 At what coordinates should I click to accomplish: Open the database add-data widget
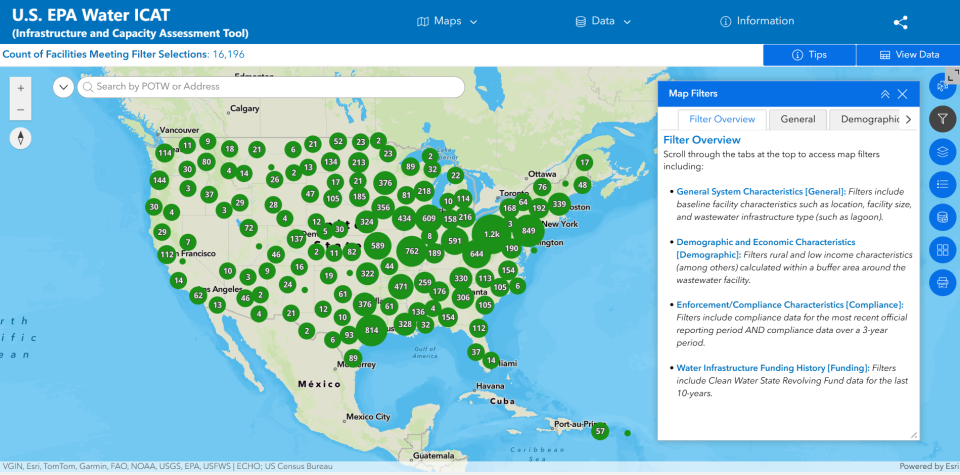tap(943, 217)
